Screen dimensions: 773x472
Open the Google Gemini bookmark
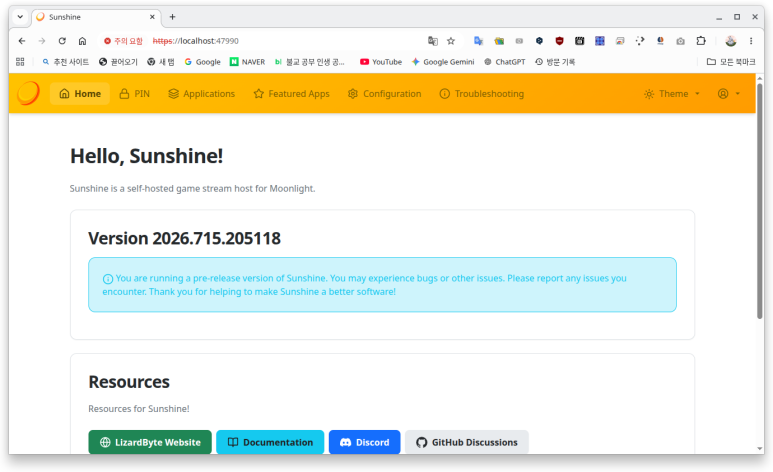pyautogui.click(x=443, y=62)
